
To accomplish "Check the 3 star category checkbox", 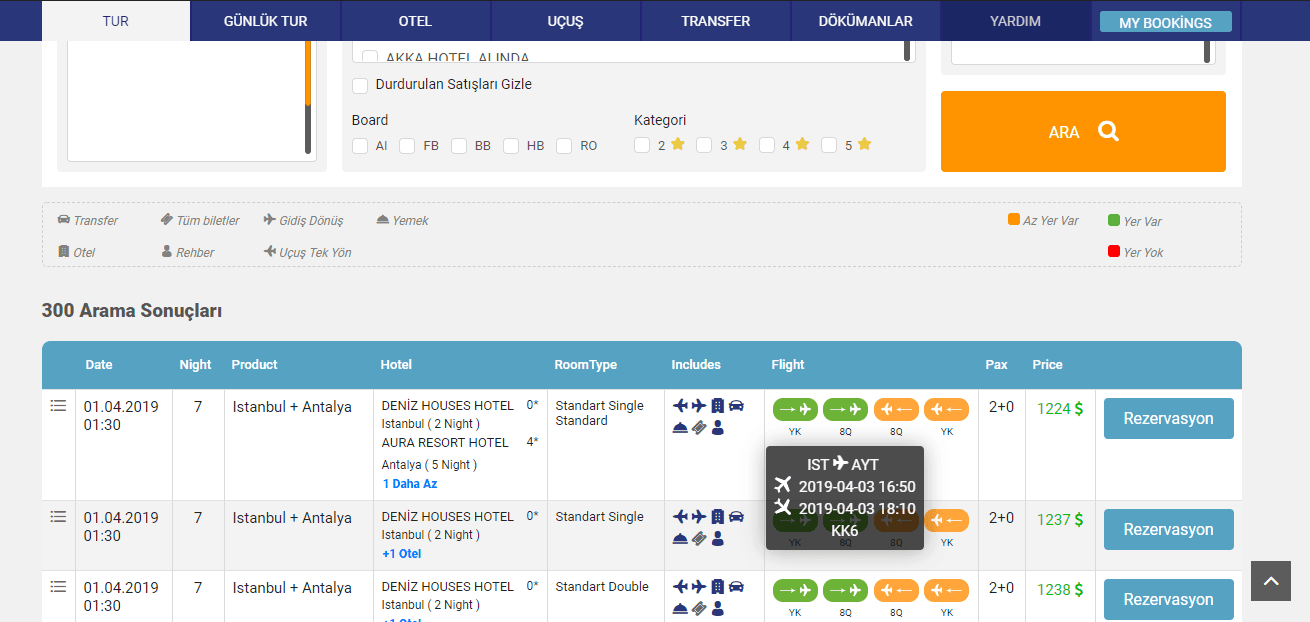I will coord(705,145).
